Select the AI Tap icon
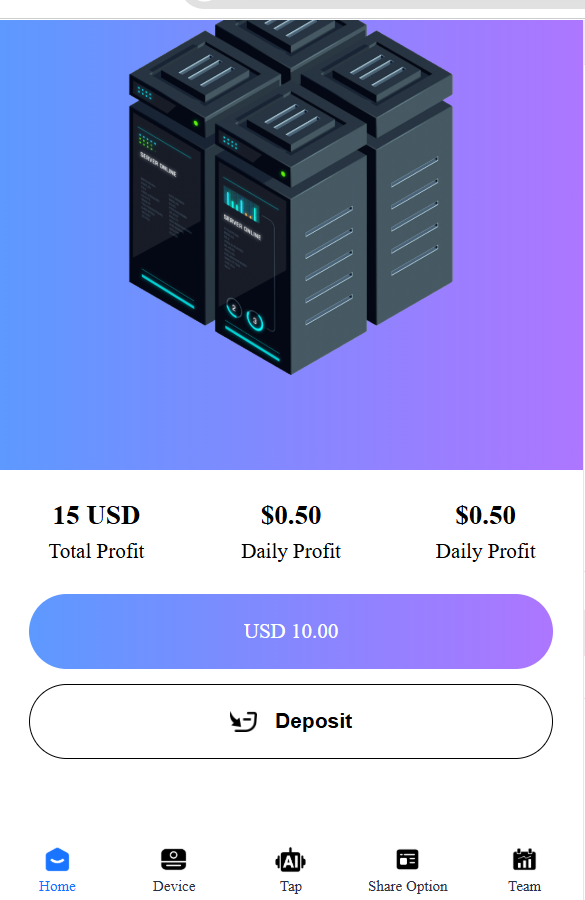Screen dimensions: 585x900 290,860
